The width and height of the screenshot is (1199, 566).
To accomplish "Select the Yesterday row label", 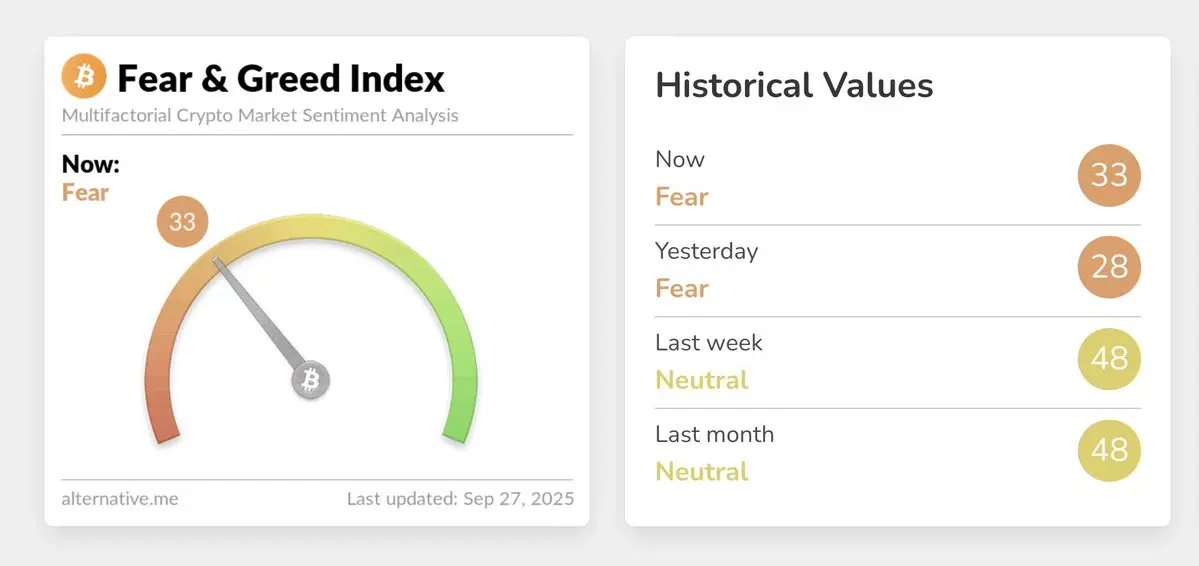I will click(x=707, y=252).
